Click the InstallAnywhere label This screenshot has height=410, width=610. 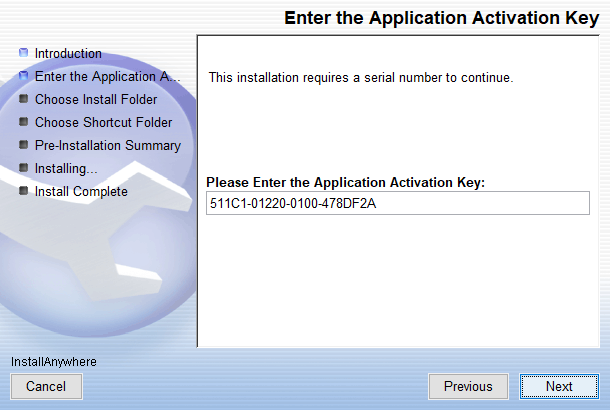click(x=54, y=361)
